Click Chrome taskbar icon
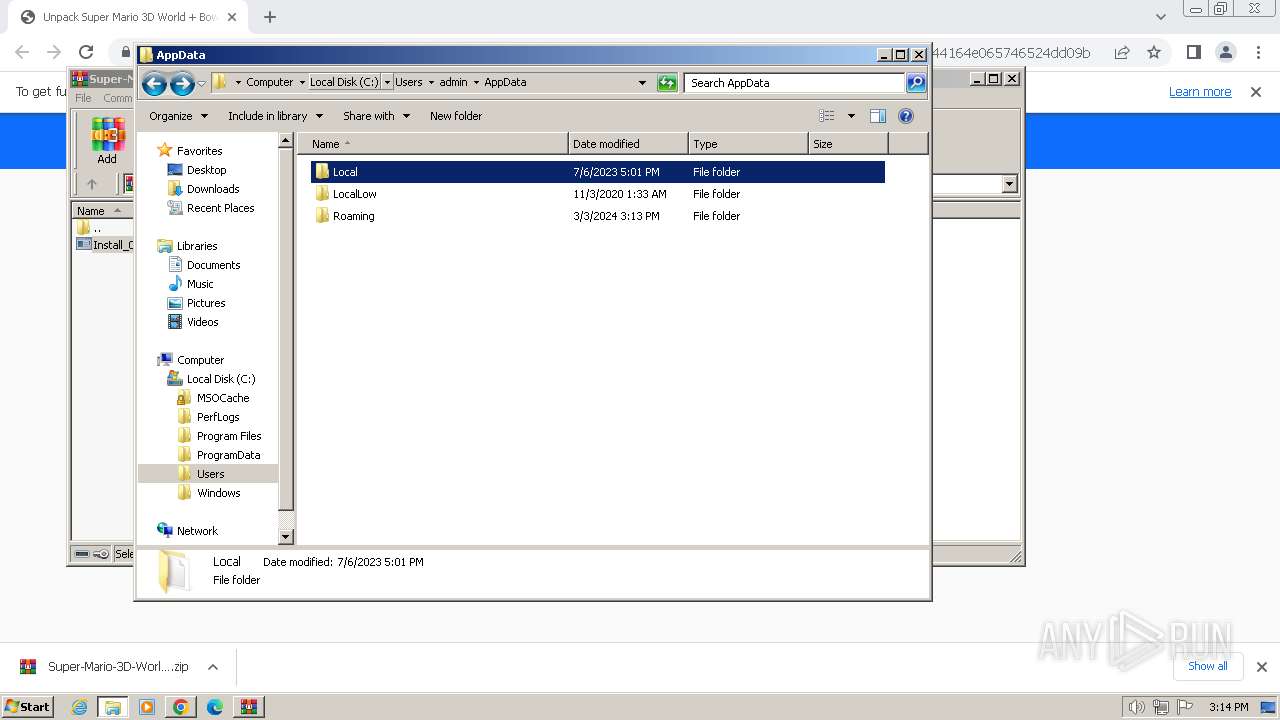This screenshot has width=1280, height=720. point(180,707)
